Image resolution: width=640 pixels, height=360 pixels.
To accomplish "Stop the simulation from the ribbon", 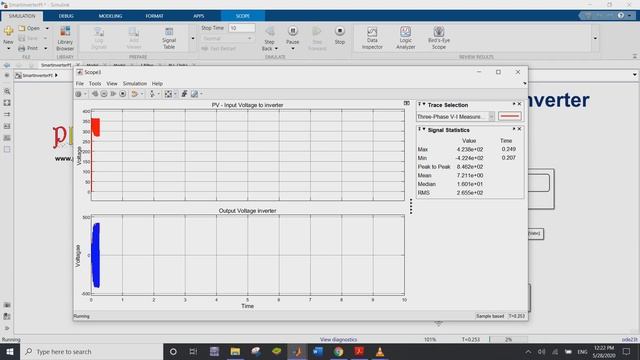I will pos(340,35).
